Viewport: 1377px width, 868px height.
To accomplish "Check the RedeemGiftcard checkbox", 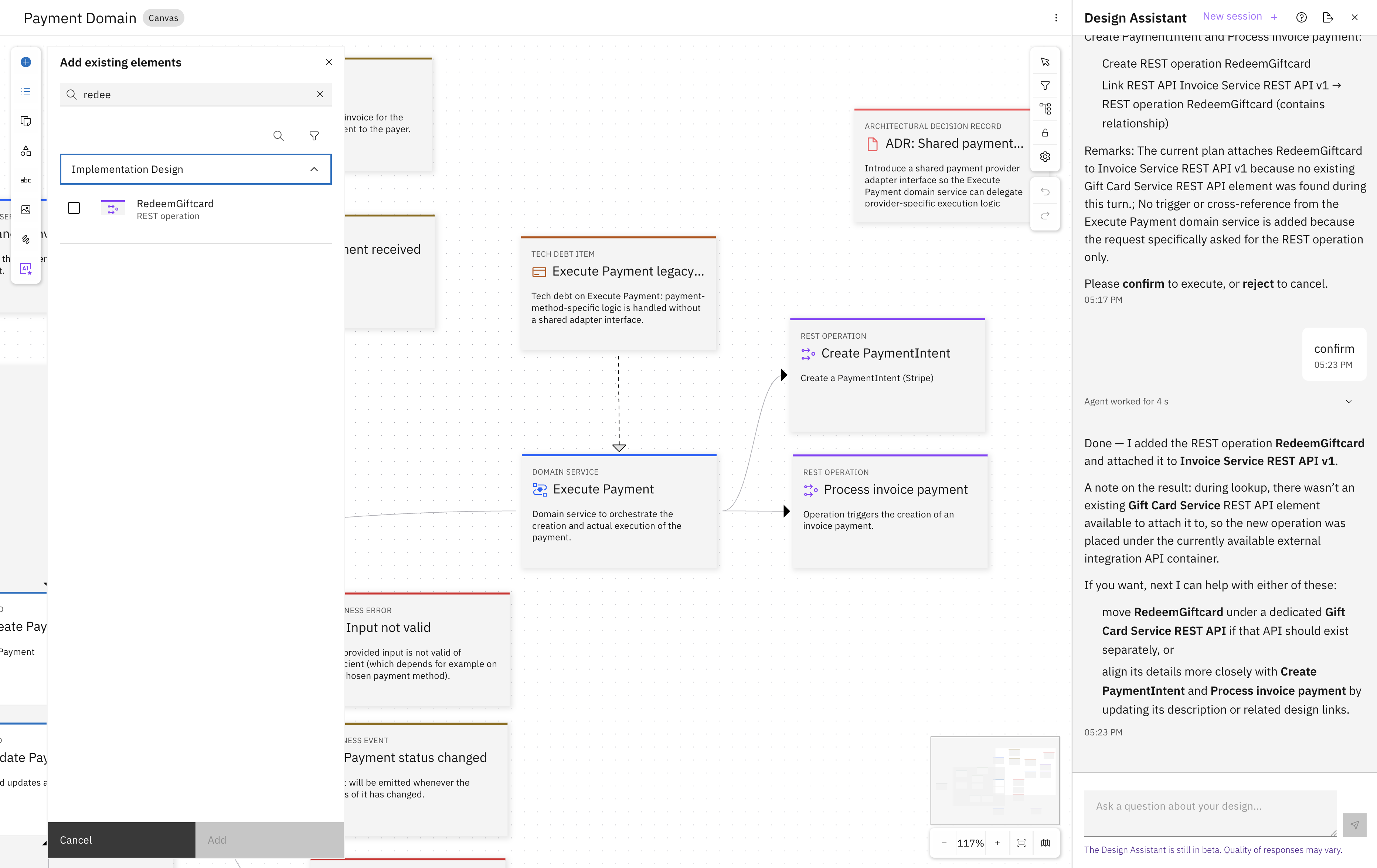I will [74, 208].
